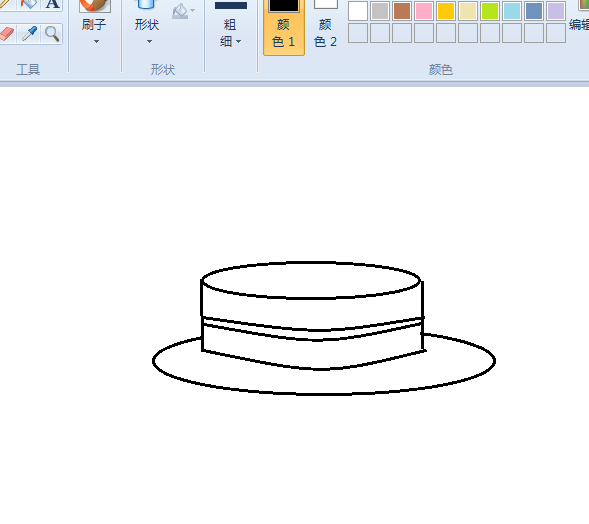This screenshot has height=524, width=589.
Task: Pick the blue-gray color swatch
Action: (x=534, y=11)
